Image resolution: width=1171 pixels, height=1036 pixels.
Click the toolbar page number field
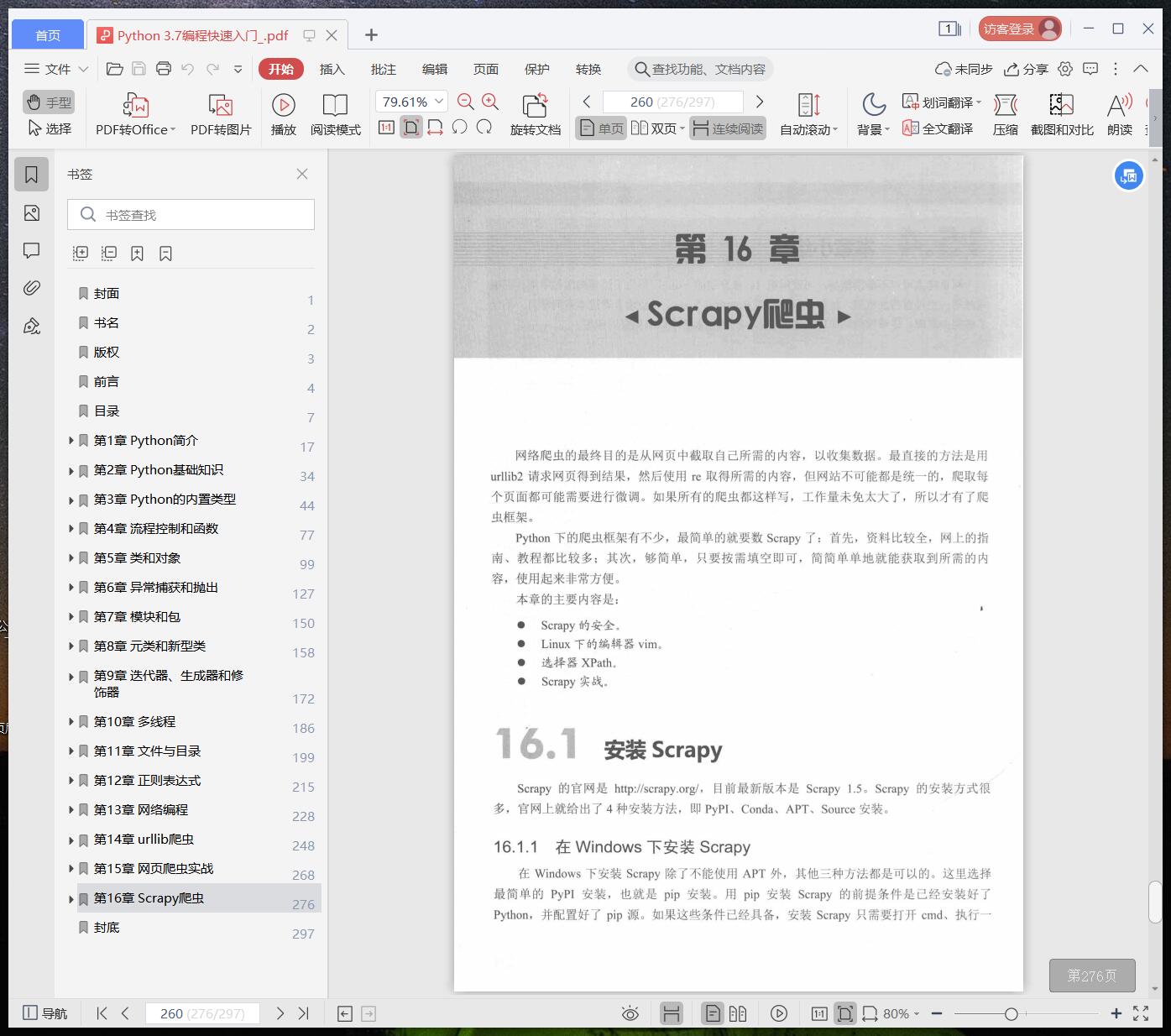pos(673,102)
